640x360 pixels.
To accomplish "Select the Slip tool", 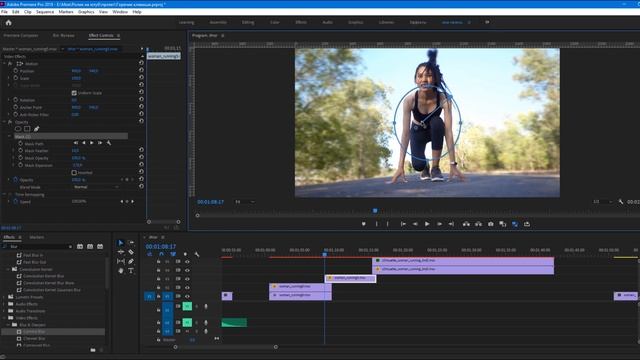I will pyautogui.click(x=121, y=261).
